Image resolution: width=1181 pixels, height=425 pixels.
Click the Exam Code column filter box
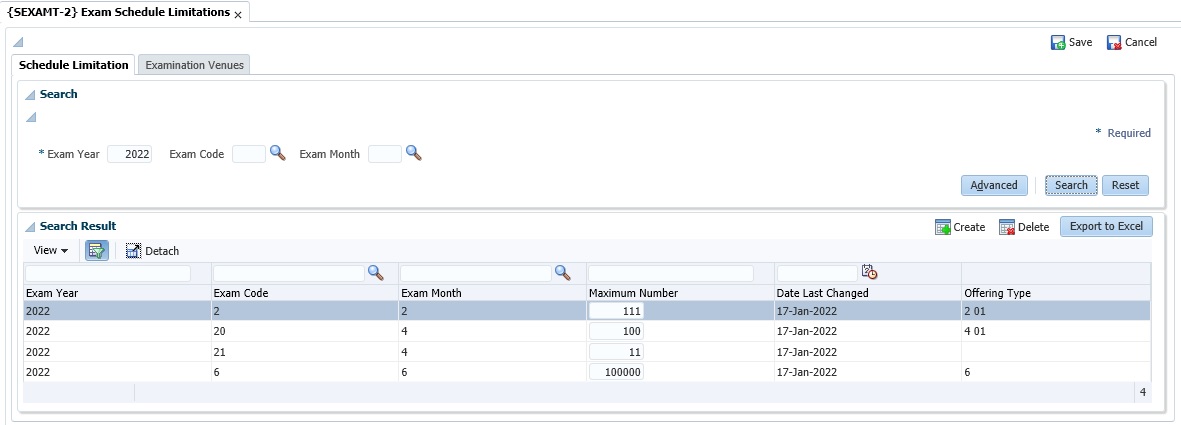pos(289,273)
